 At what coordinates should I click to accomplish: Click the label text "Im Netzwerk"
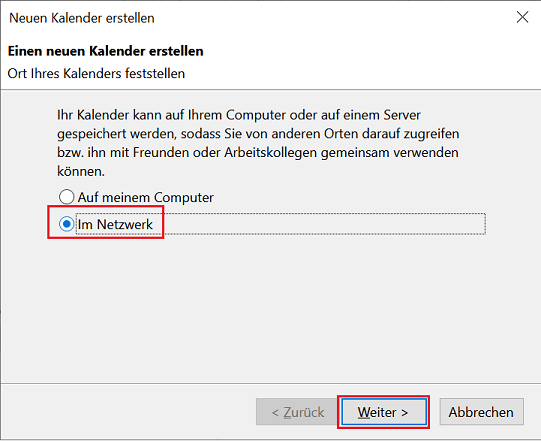115,224
